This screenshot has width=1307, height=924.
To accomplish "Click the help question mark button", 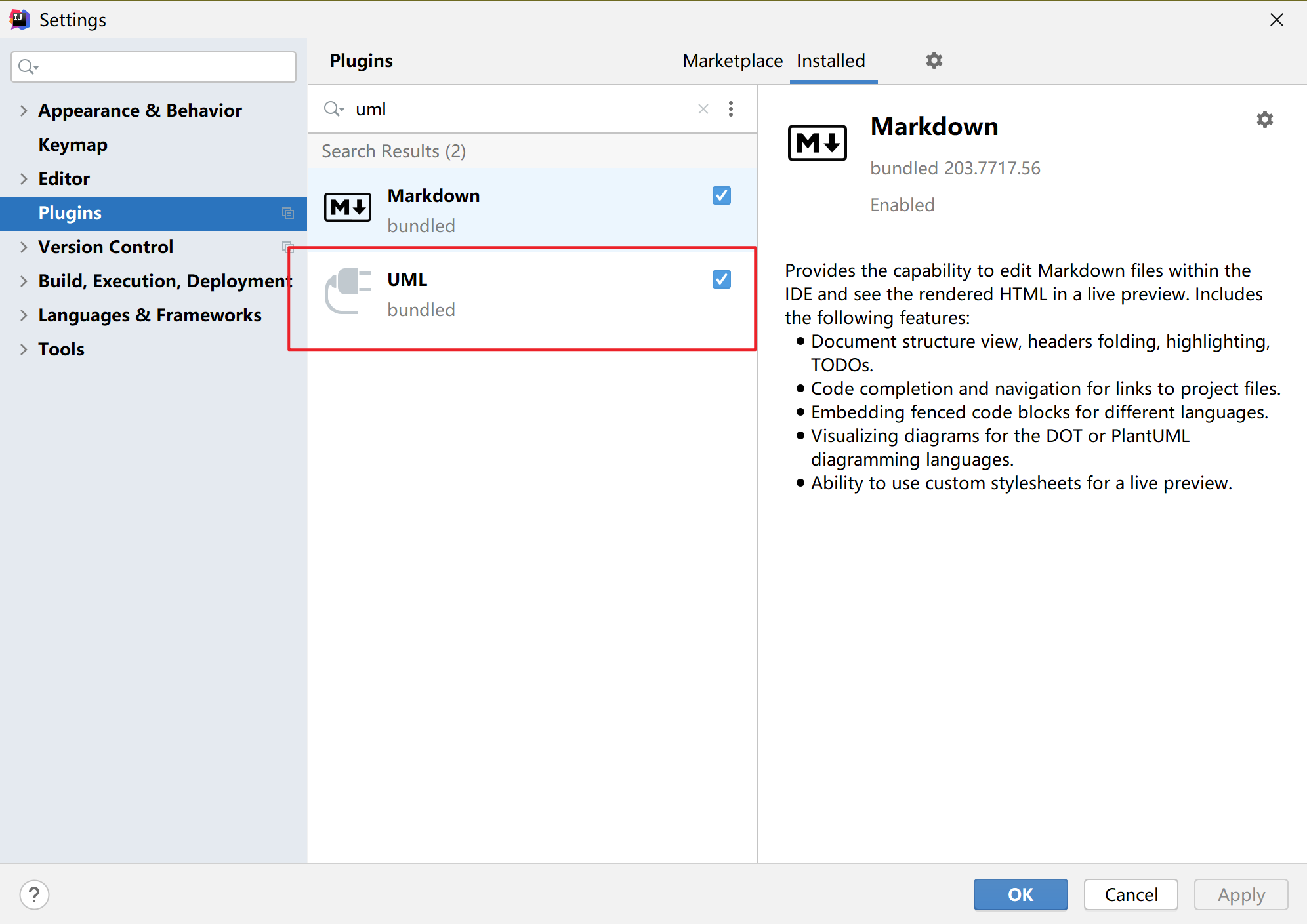I will [34, 894].
